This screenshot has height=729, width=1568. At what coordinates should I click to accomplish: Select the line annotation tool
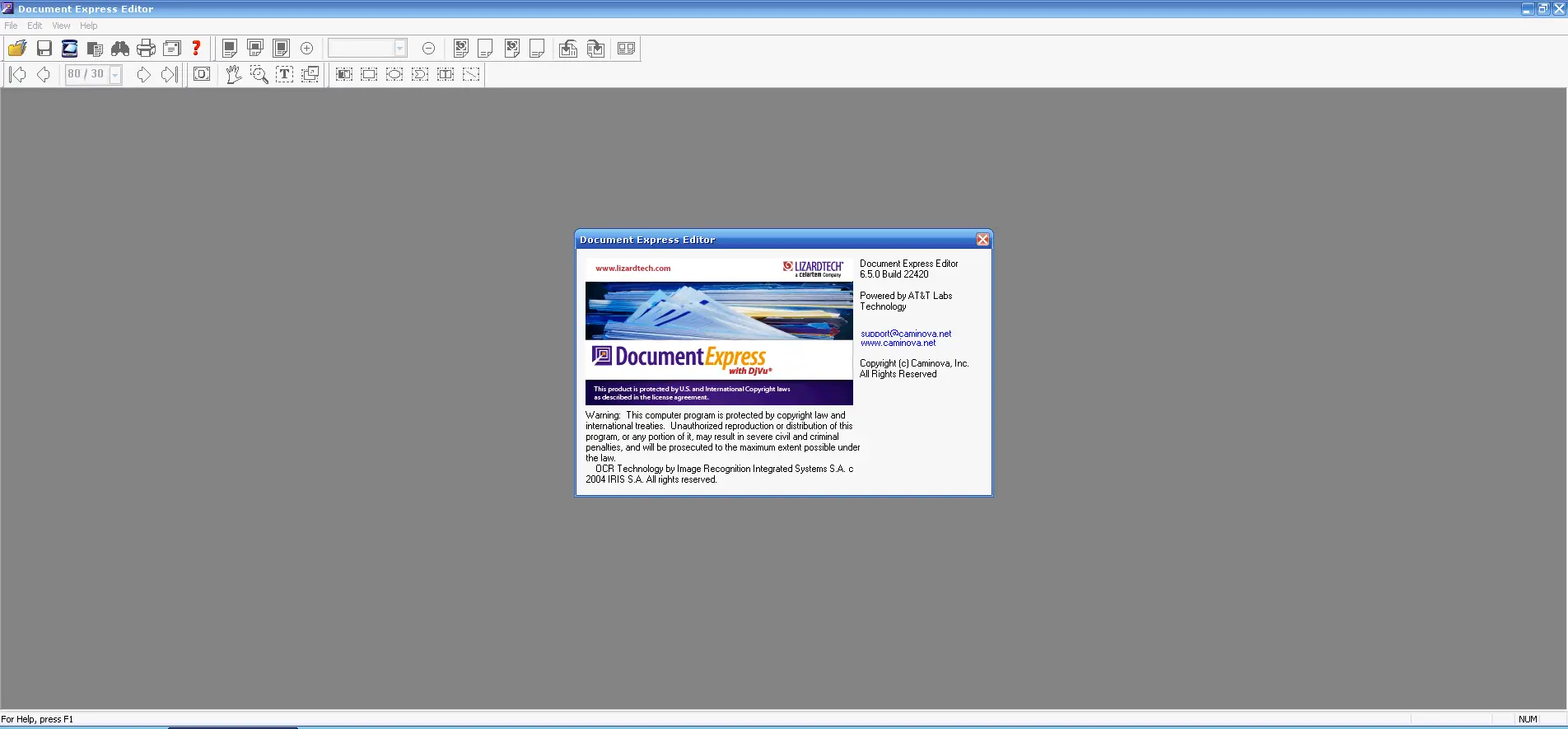coord(471,75)
